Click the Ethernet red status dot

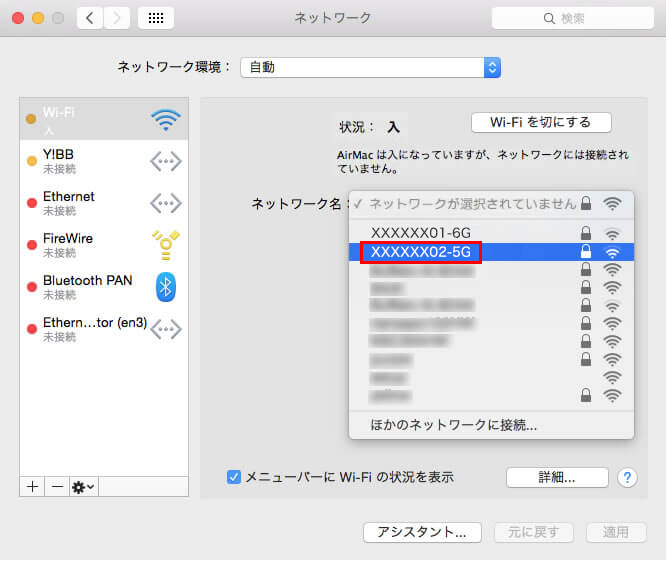coord(32,203)
